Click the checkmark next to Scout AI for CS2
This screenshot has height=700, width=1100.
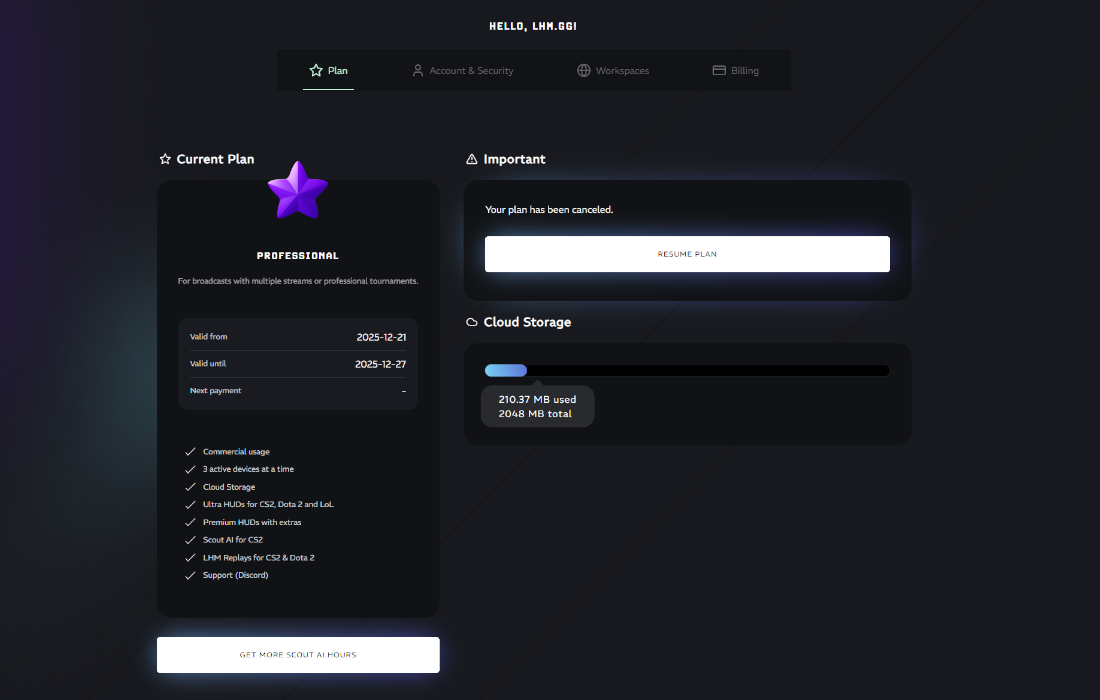[x=190, y=539]
